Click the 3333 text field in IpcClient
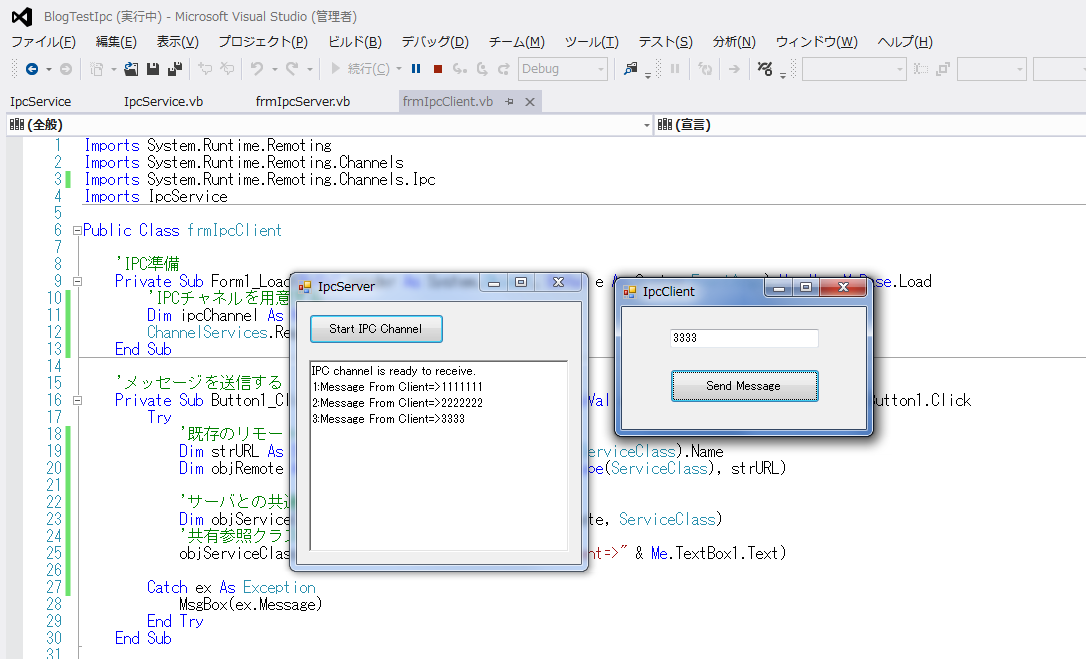Screen dimensions: 1086x659 pyautogui.click(x=744, y=338)
